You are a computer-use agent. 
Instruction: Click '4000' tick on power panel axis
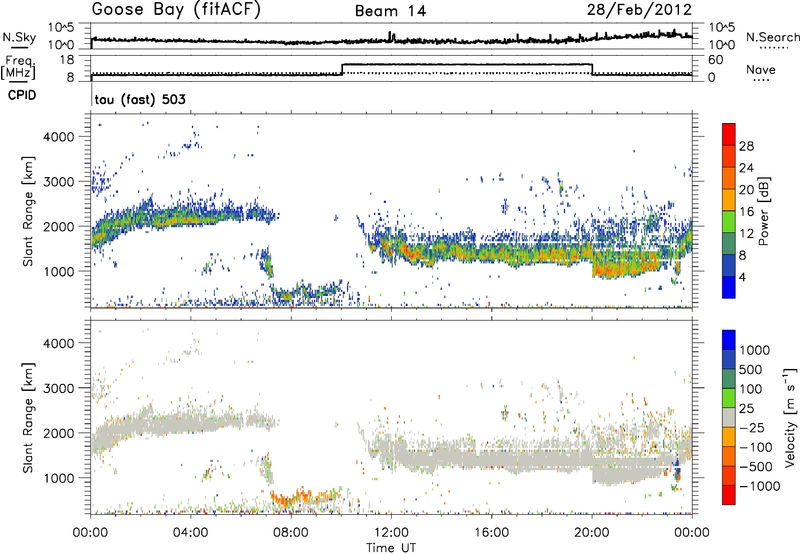(x=59, y=137)
